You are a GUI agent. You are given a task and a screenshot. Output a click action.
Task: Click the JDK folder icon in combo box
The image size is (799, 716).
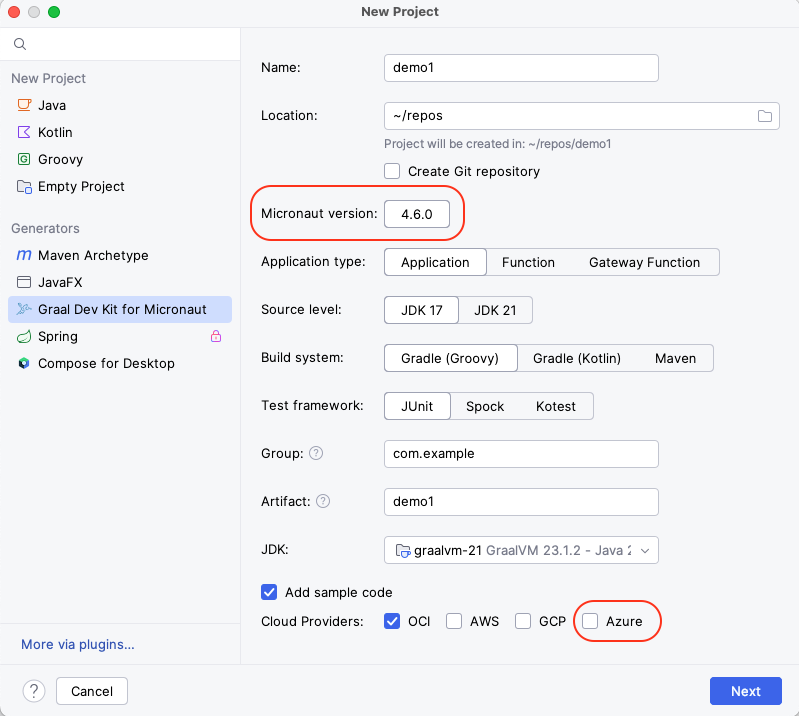click(x=403, y=550)
